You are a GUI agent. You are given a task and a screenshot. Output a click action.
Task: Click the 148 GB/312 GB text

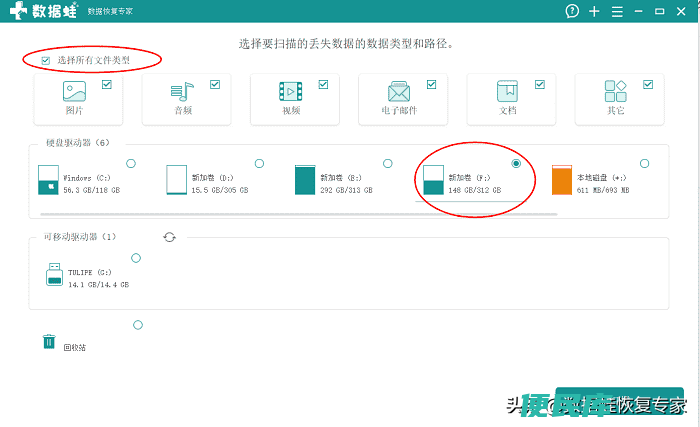point(475,190)
